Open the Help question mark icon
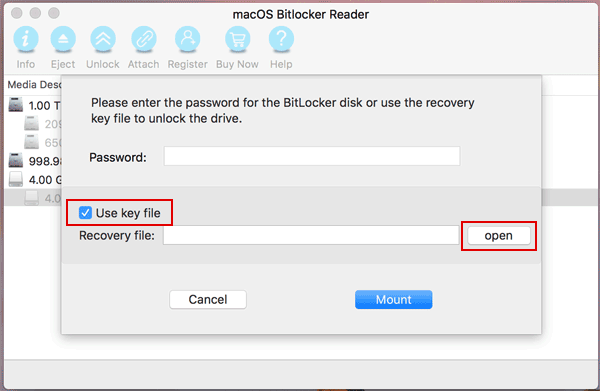Screen dimensions: 600x391 pos(281,39)
